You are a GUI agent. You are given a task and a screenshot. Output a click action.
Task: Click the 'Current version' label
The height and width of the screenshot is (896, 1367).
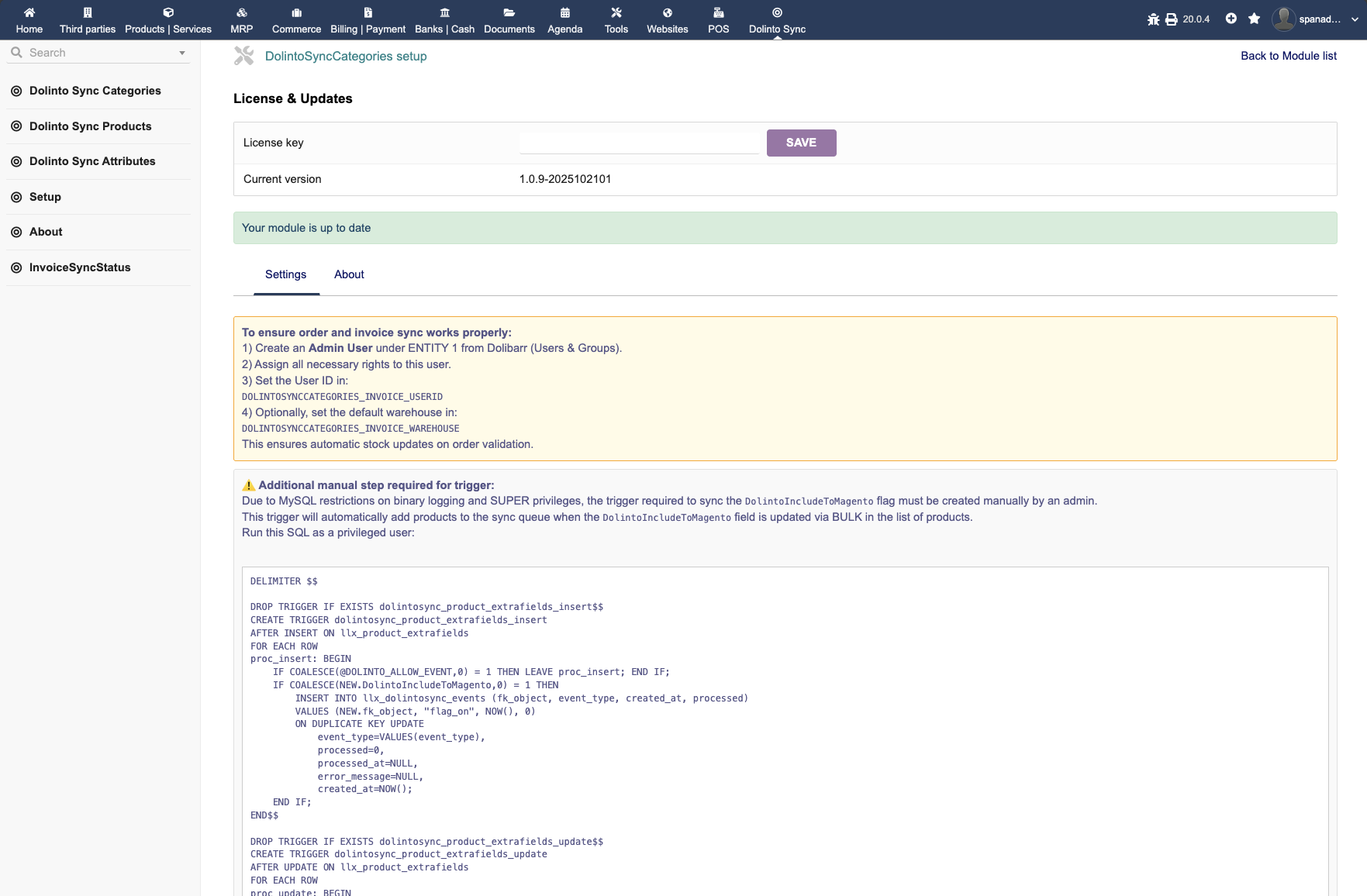[x=282, y=179]
